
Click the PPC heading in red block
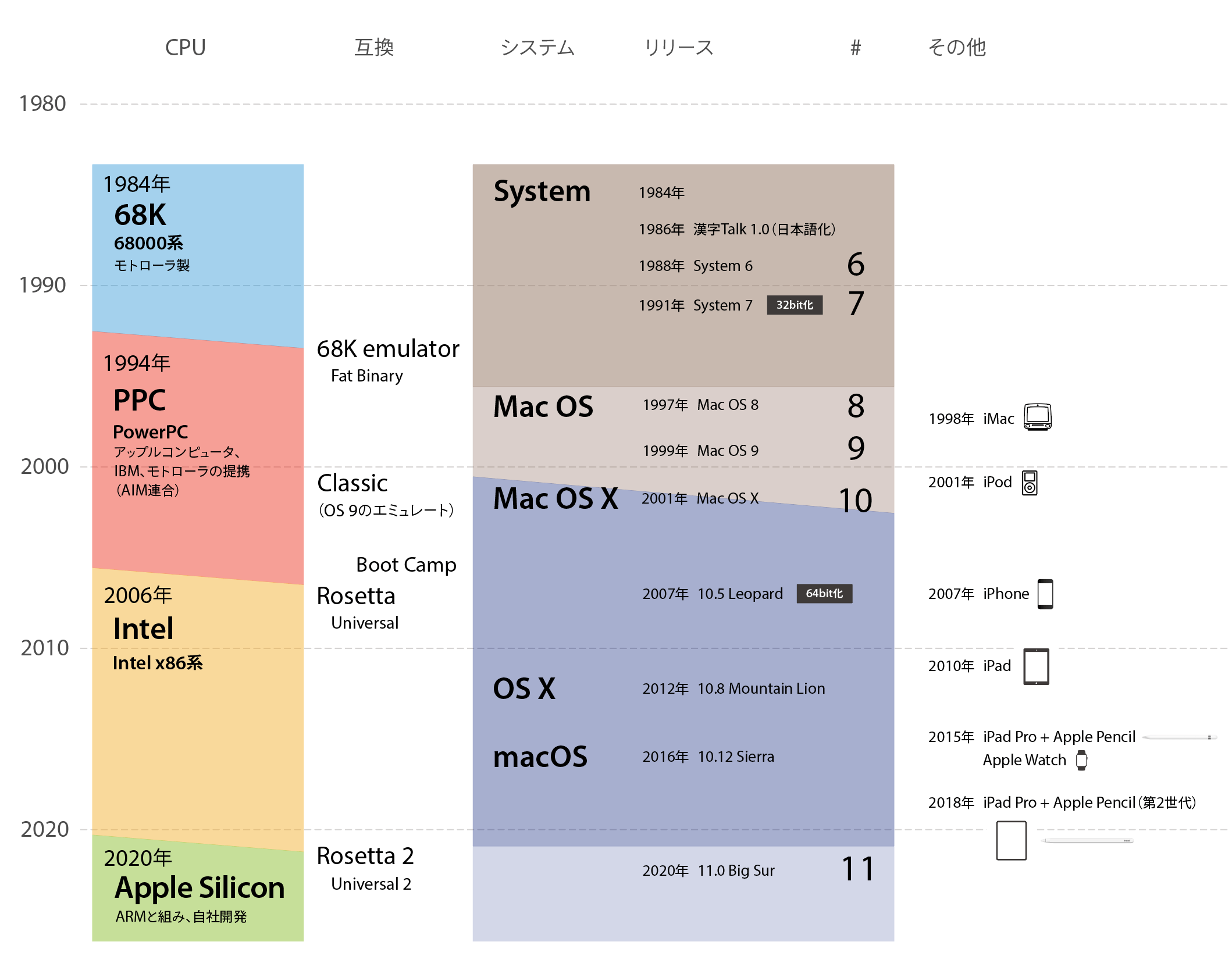pos(140,400)
